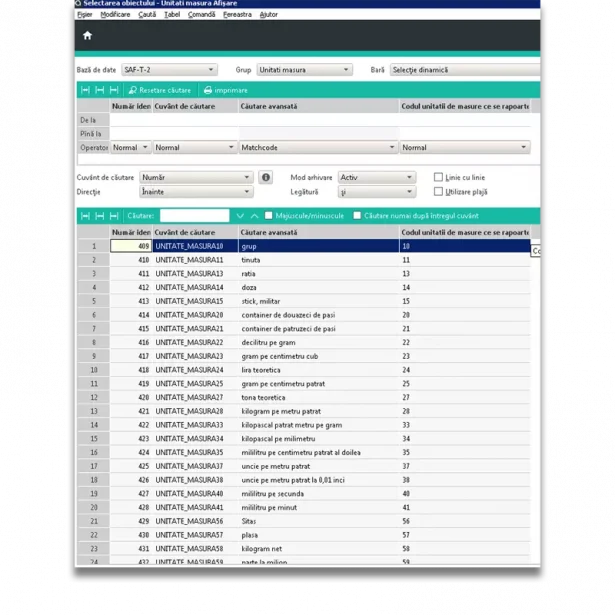Open the Fereastra menu
Viewport: 615px width, 615px height.
(237, 15)
